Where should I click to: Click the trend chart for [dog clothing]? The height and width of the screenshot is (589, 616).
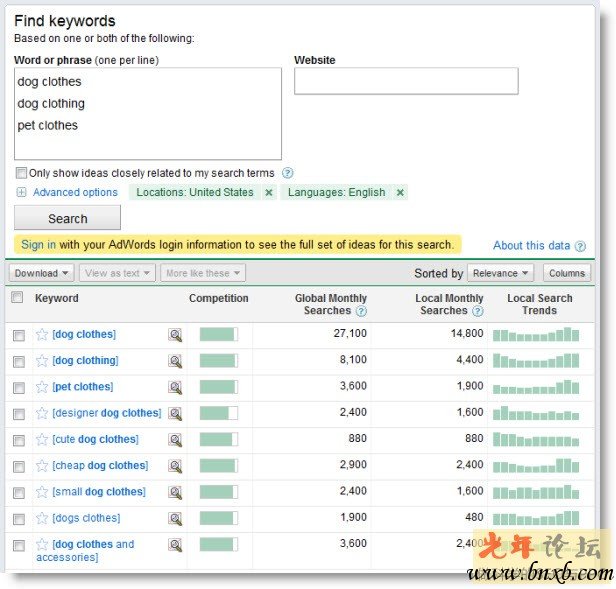536,361
